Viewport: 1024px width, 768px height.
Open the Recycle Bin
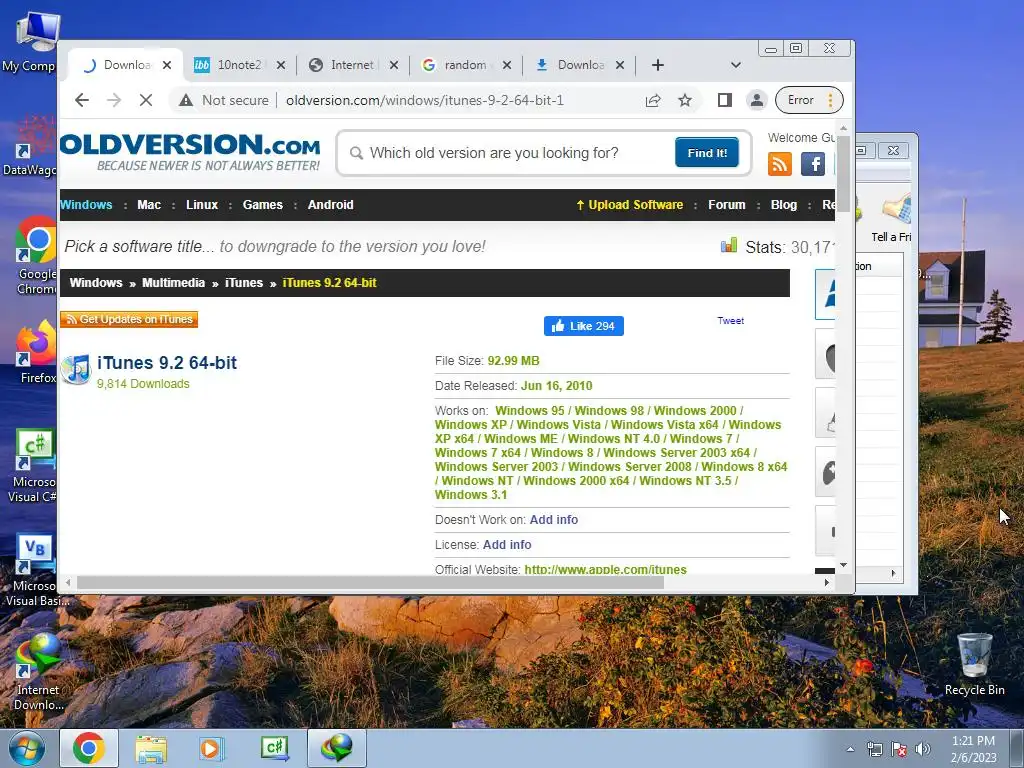[974, 665]
